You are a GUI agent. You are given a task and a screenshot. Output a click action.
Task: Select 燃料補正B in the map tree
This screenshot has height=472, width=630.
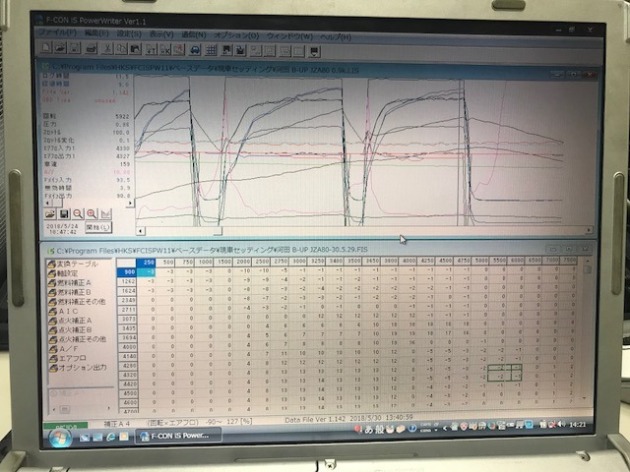(70, 292)
